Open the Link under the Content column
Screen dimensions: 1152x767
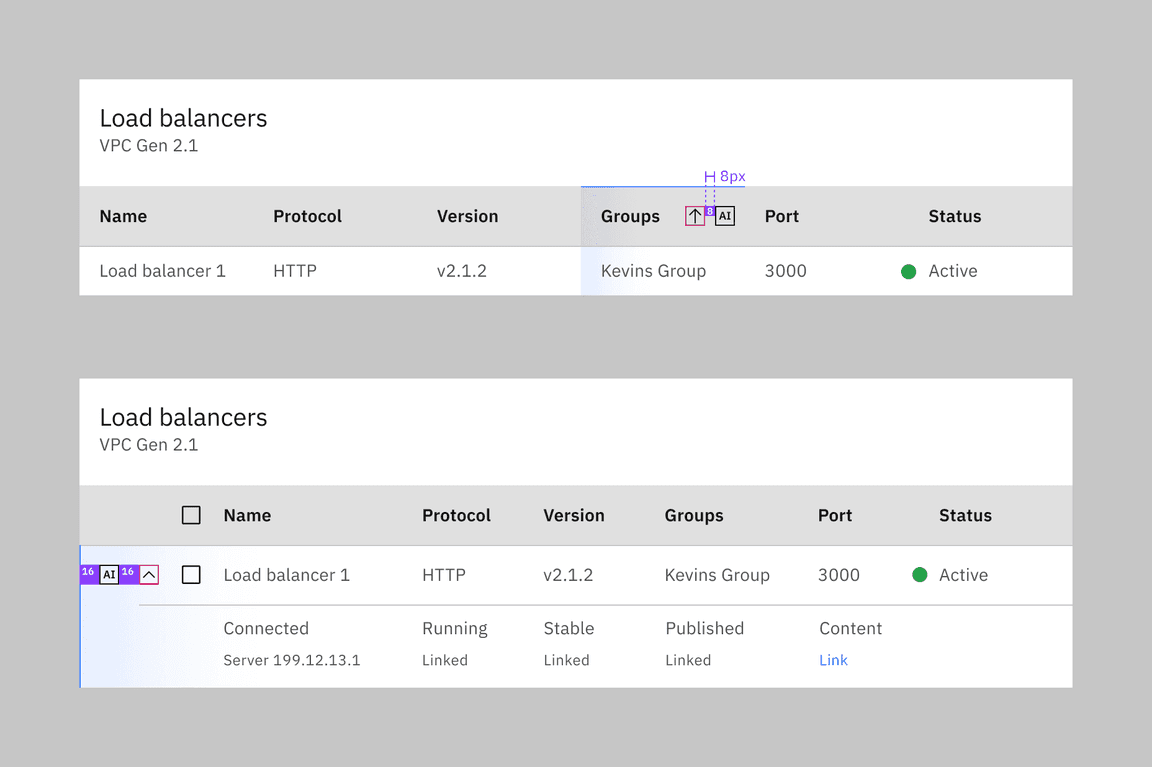coord(833,660)
